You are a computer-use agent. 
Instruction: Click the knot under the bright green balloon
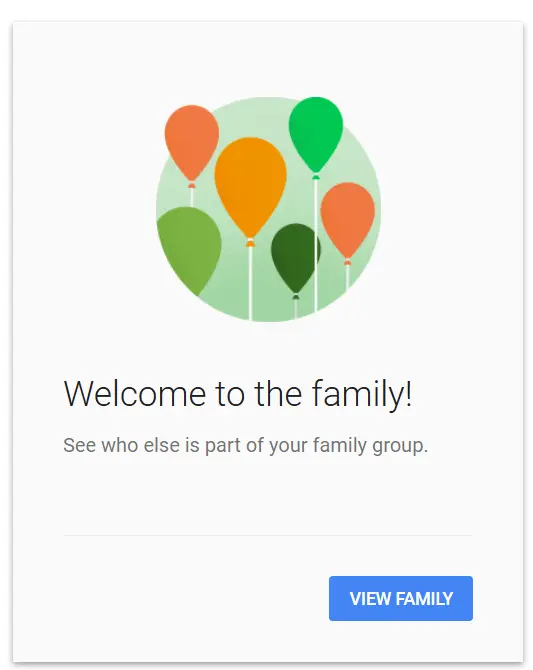pos(315,176)
